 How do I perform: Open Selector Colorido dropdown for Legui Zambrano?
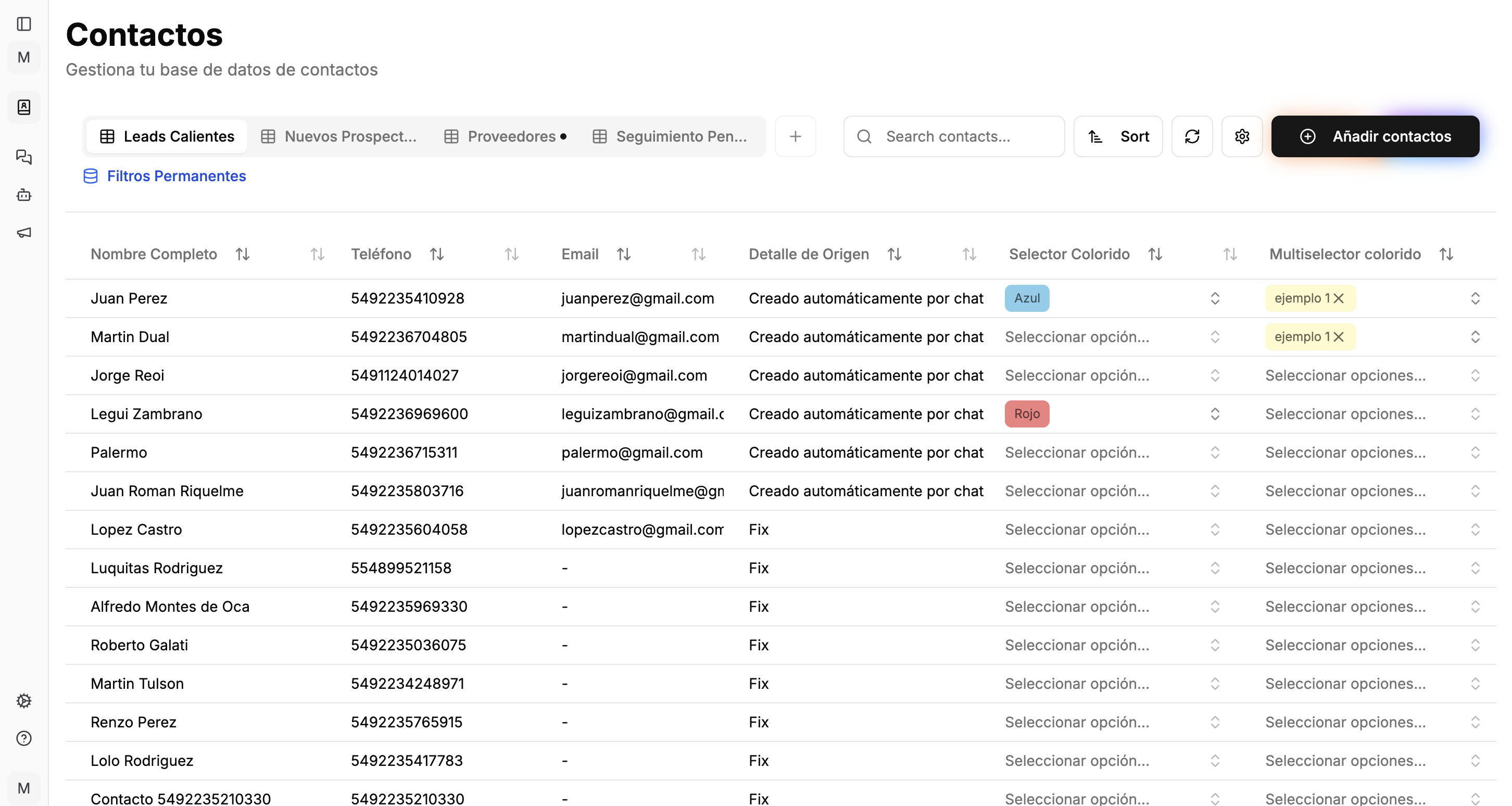point(1214,414)
